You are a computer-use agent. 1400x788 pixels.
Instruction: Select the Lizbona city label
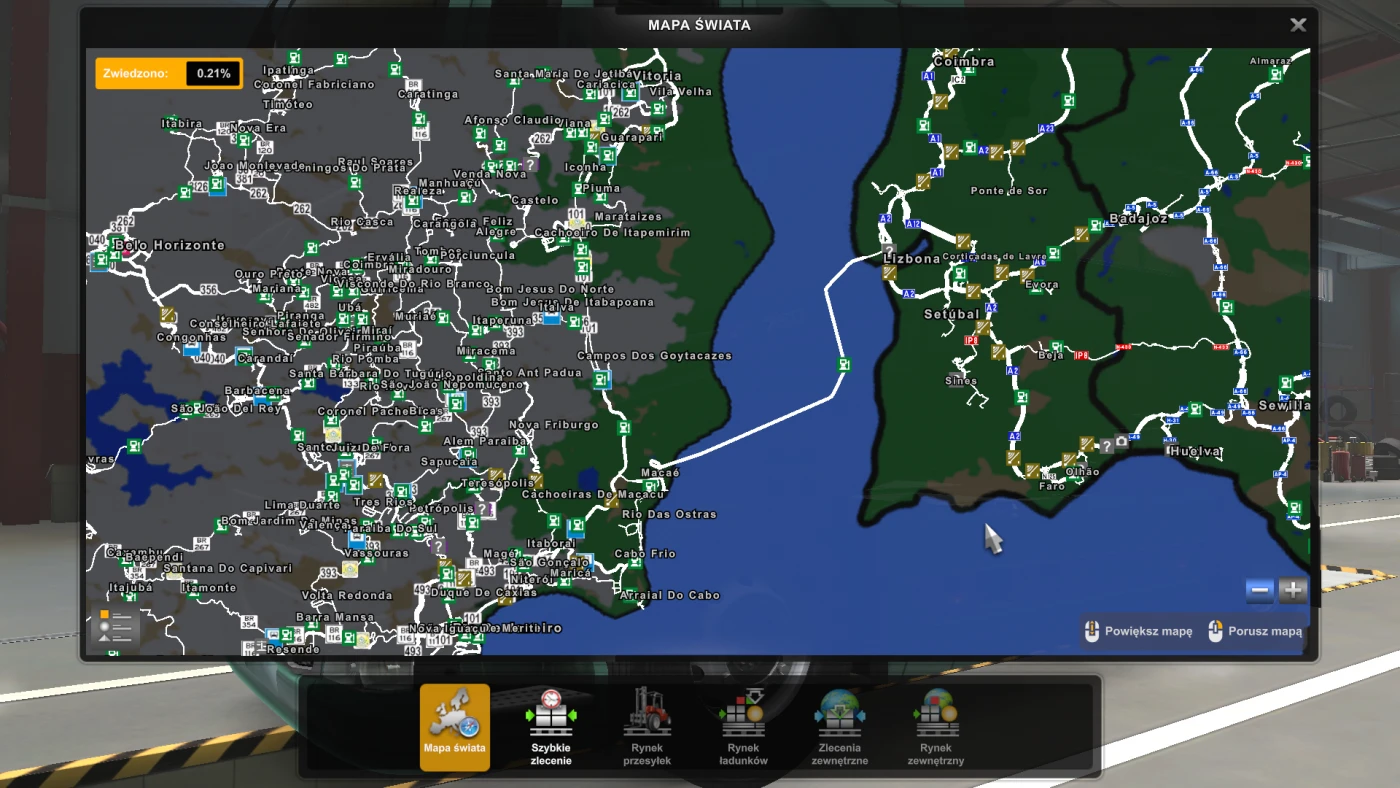(912, 258)
